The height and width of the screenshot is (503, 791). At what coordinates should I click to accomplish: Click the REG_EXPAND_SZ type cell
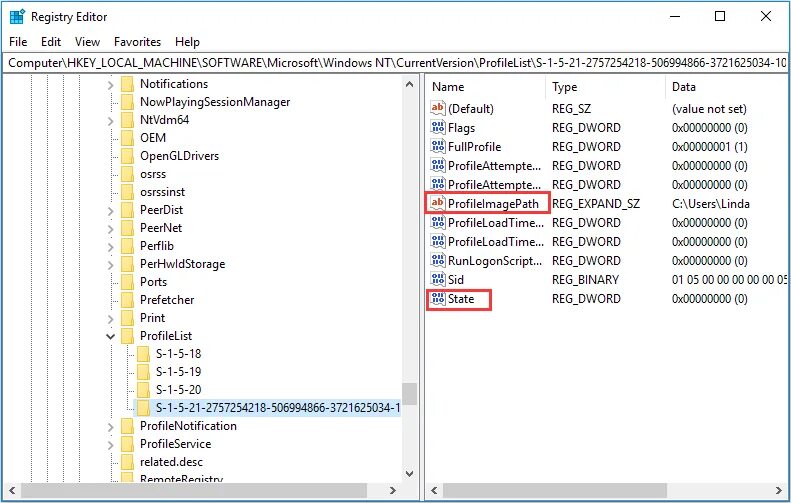coord(596,204)
